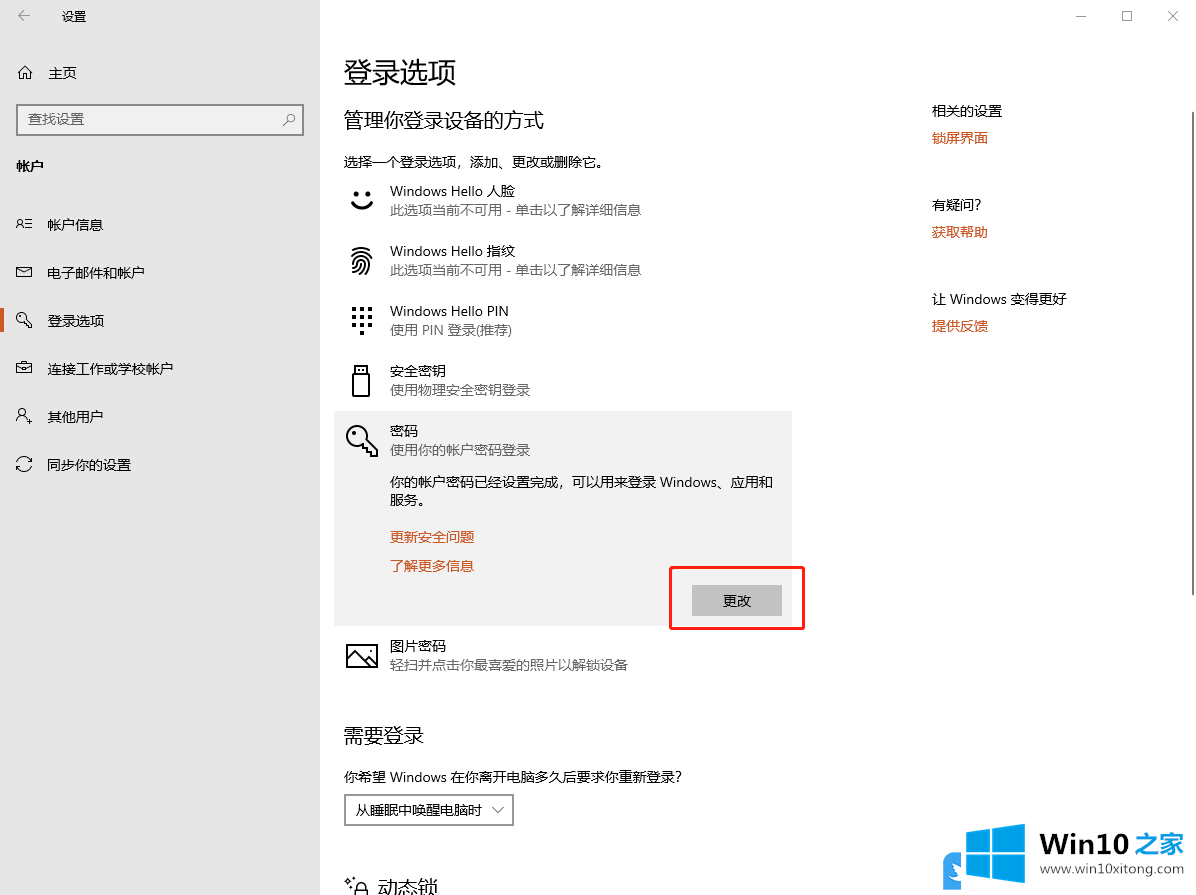Select the 安全密钥 option title
The width and height of the screenshot is (1196, 895).
coord(417,371)
